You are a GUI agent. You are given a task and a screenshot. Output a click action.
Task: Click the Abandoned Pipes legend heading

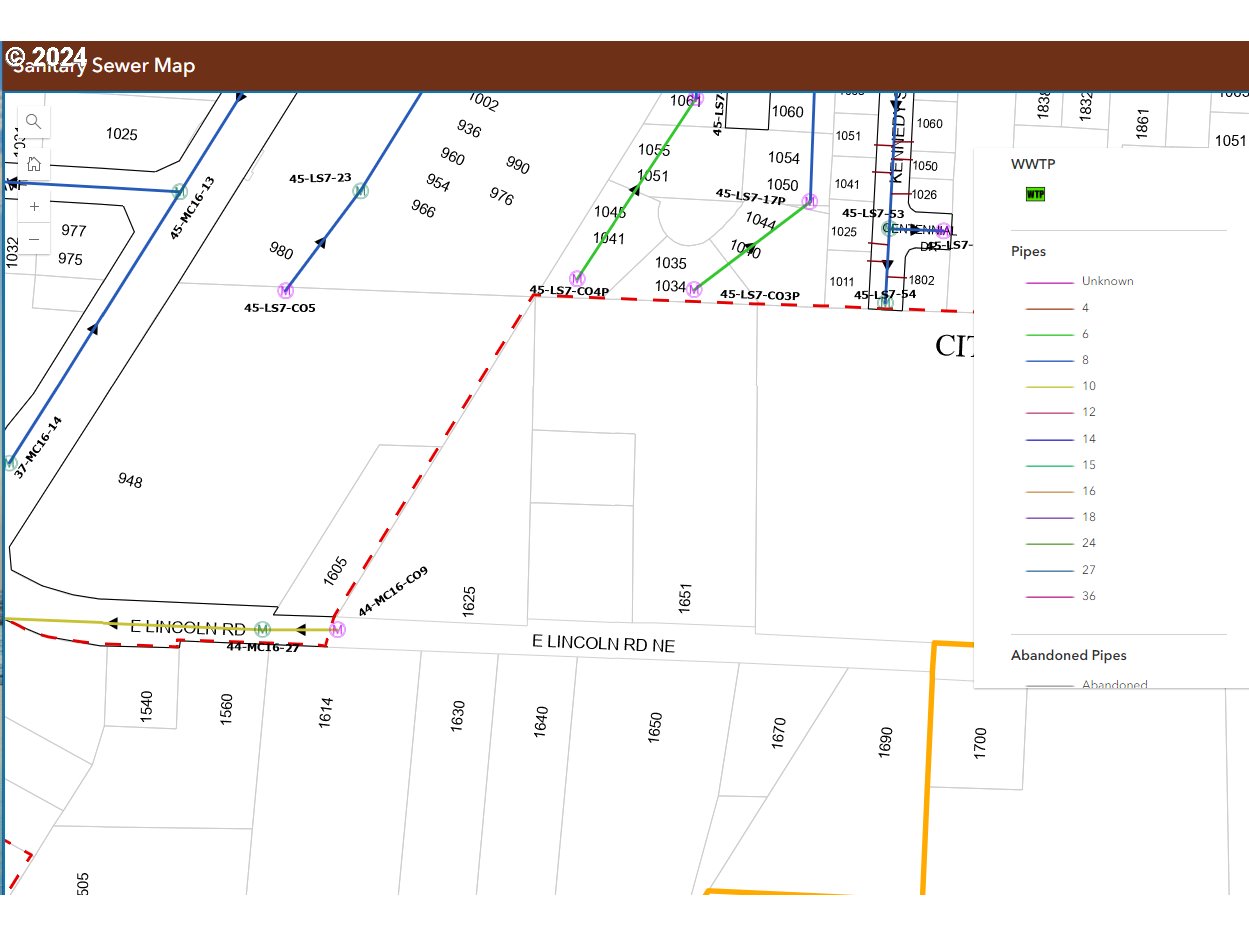click(1068, 656)
